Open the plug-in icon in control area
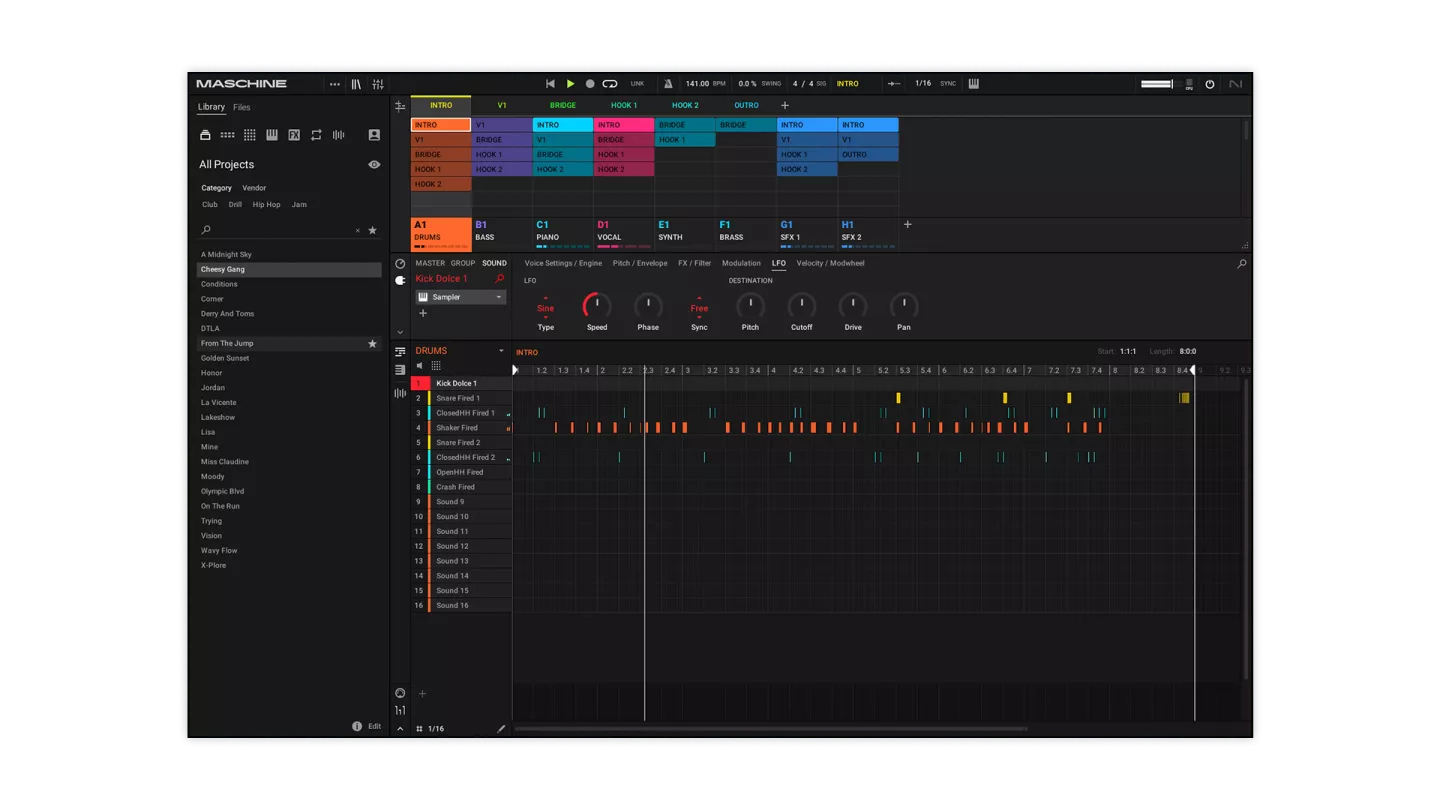The height and width of the screenshot is (810, 1440). pyautogui.click(x=400, y=280)
